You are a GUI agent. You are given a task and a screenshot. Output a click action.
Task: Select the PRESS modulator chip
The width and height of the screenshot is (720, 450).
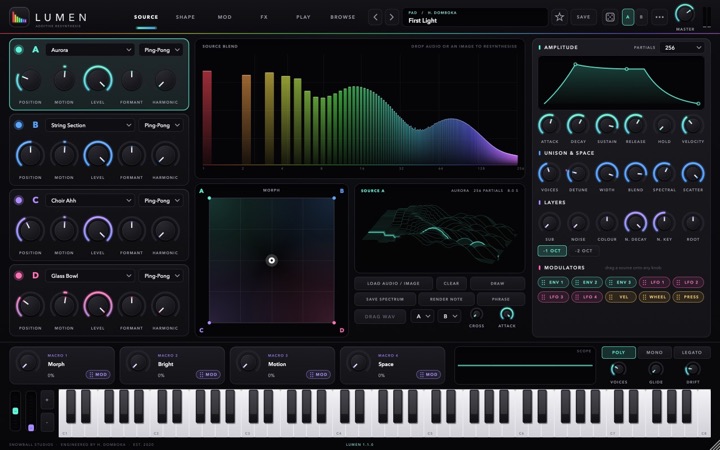pos(688,297)
